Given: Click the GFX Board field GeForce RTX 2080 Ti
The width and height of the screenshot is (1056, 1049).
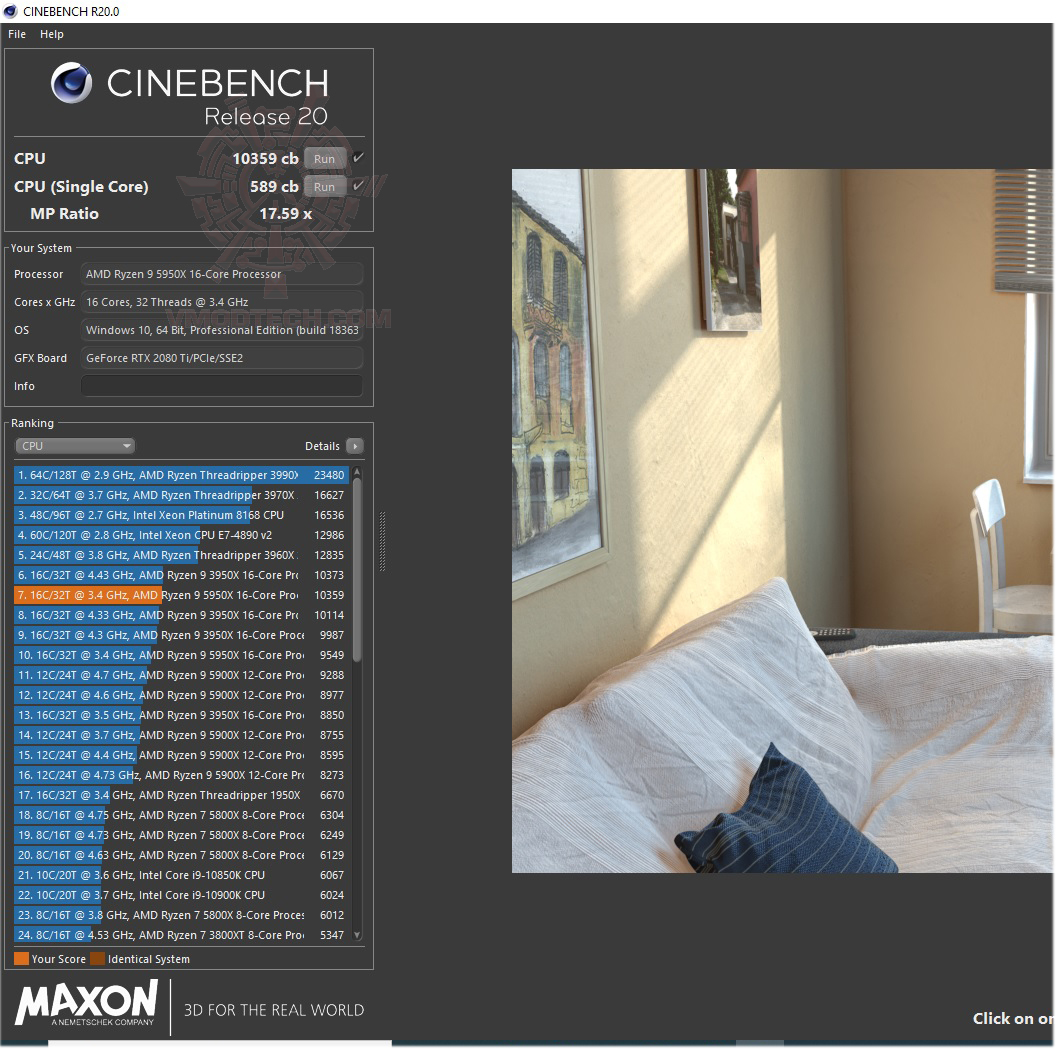Looking at the screenshot, I should click(x=222, y=358).
